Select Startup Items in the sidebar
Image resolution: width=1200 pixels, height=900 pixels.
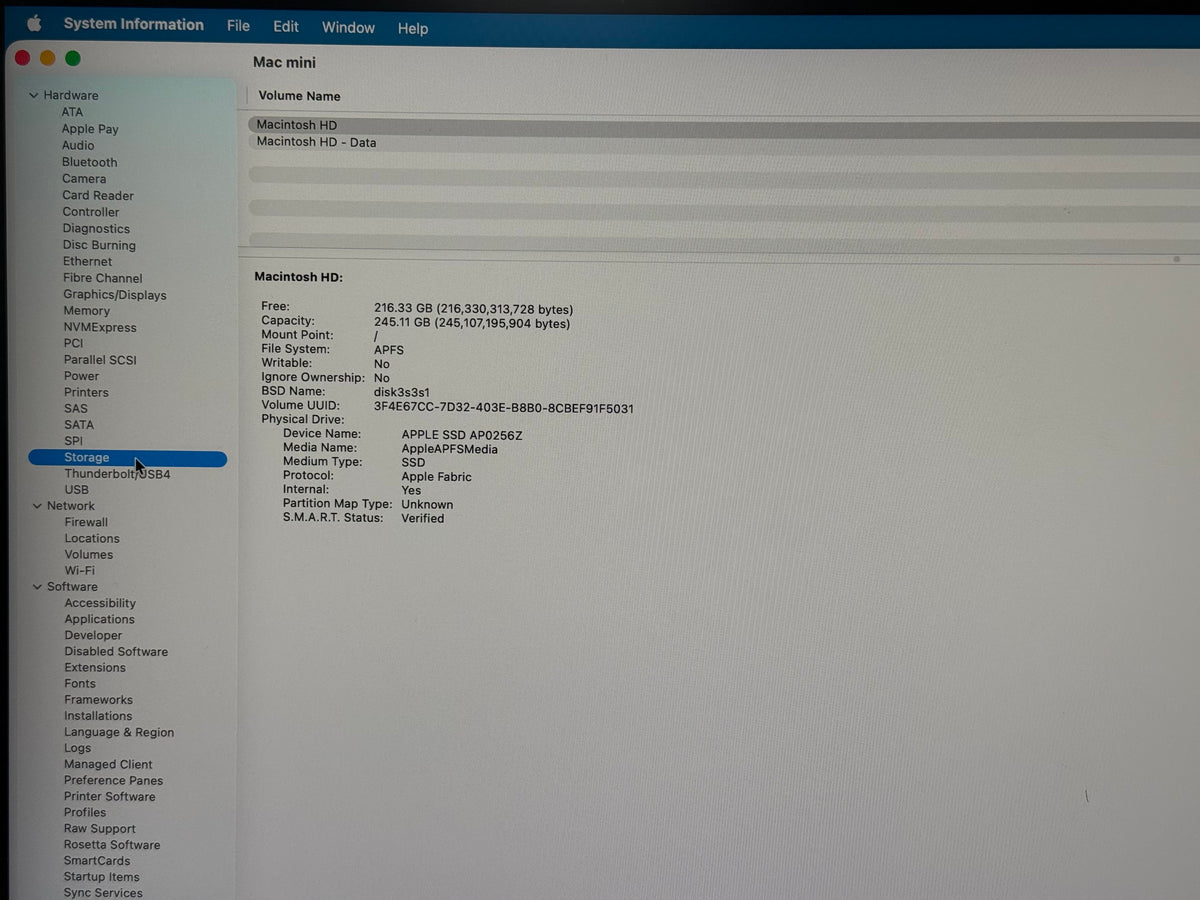click(x=102, y=877)
